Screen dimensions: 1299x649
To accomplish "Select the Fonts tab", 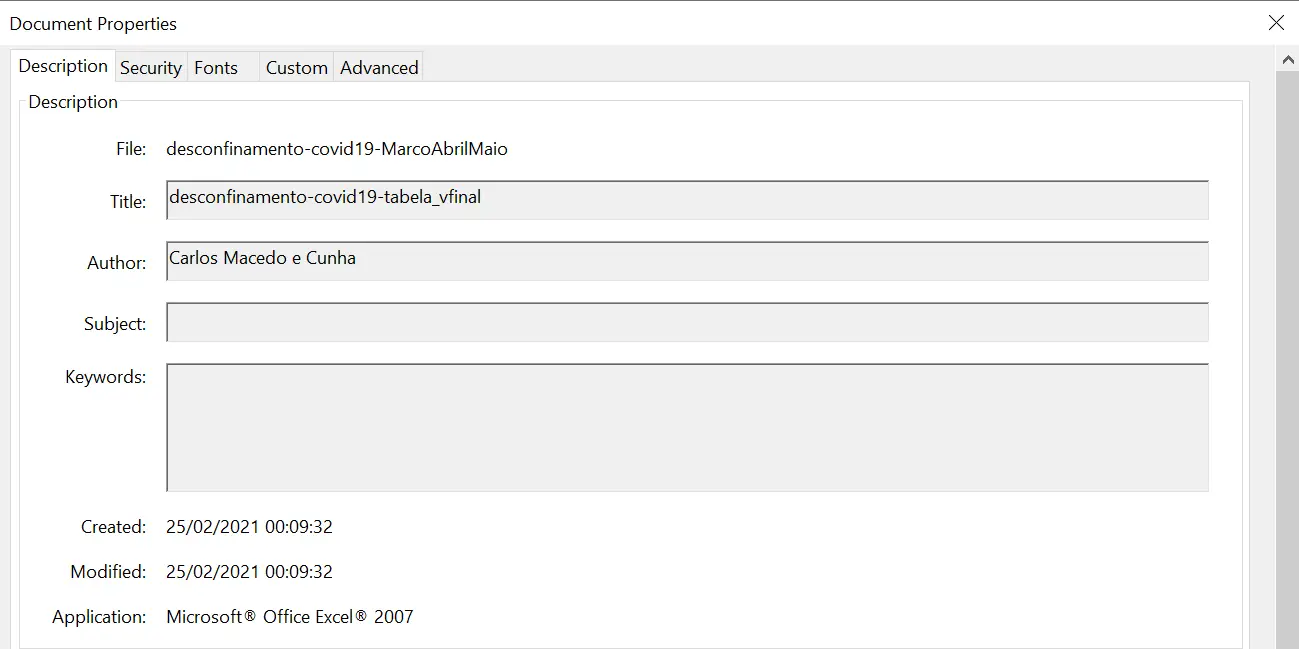I will (216, 68).
